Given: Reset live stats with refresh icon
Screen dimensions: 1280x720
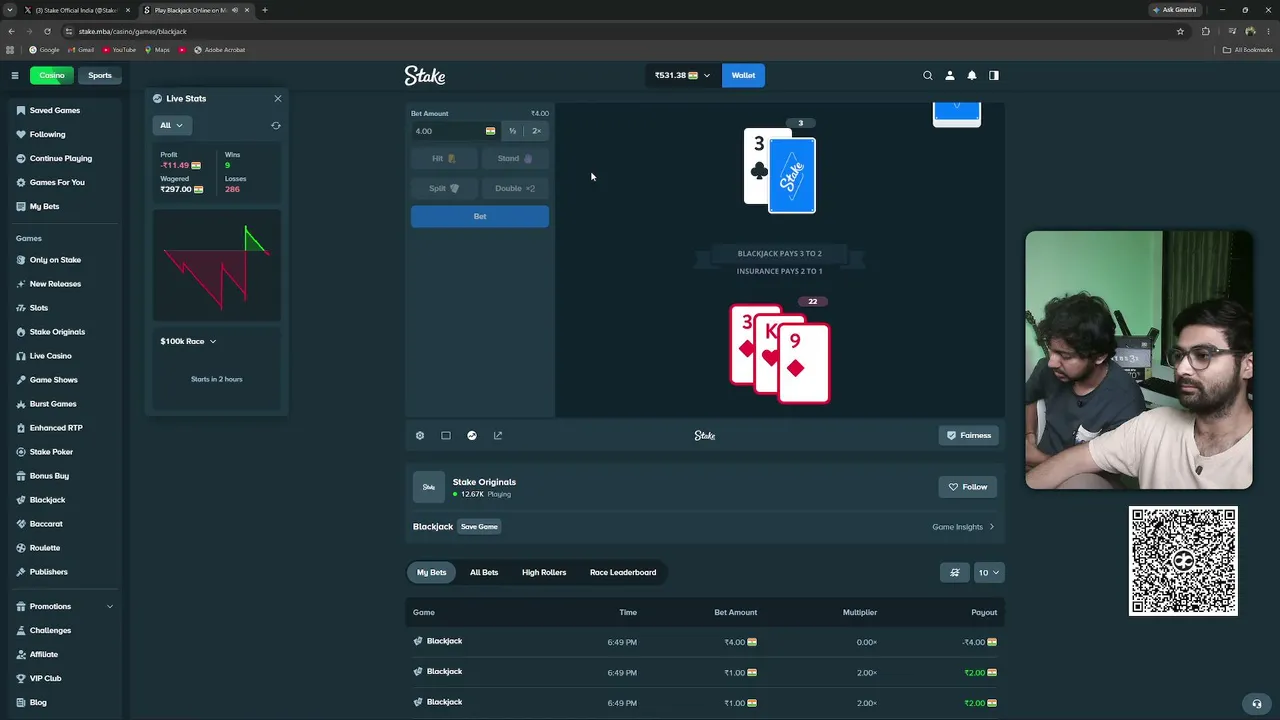Looking at the screenshot, I should coord(276,125).
